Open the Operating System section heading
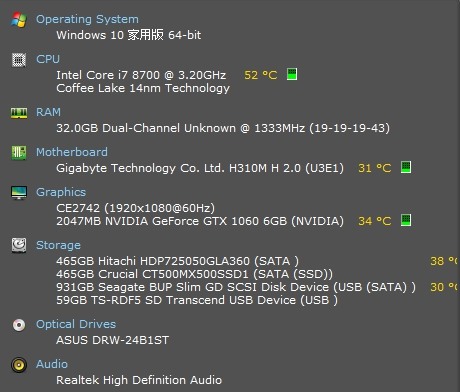 87,19
